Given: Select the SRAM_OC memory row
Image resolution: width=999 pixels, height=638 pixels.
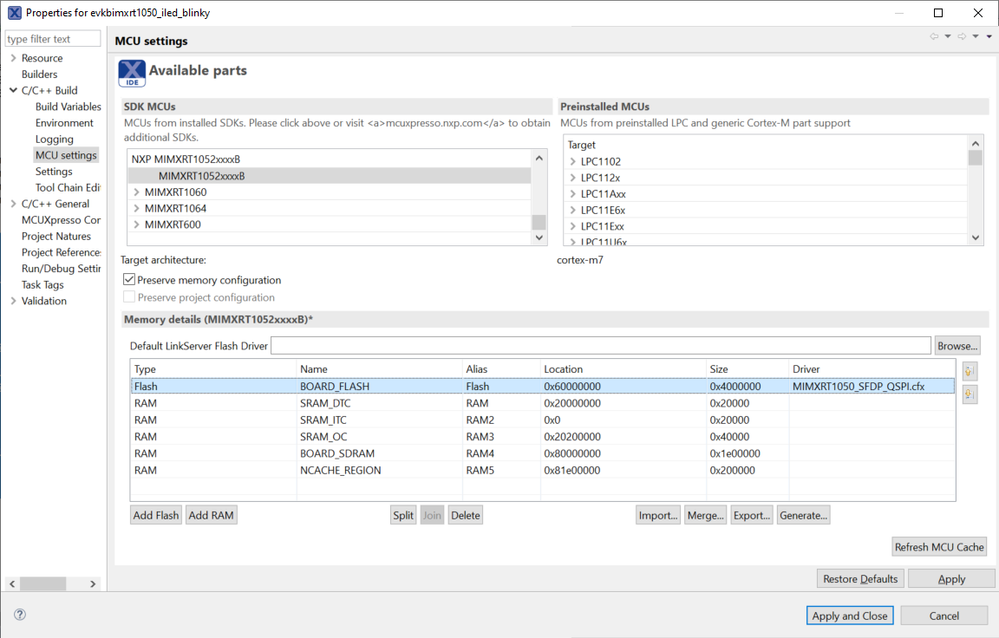Looking at the screenshot, I should click(543, 437).
